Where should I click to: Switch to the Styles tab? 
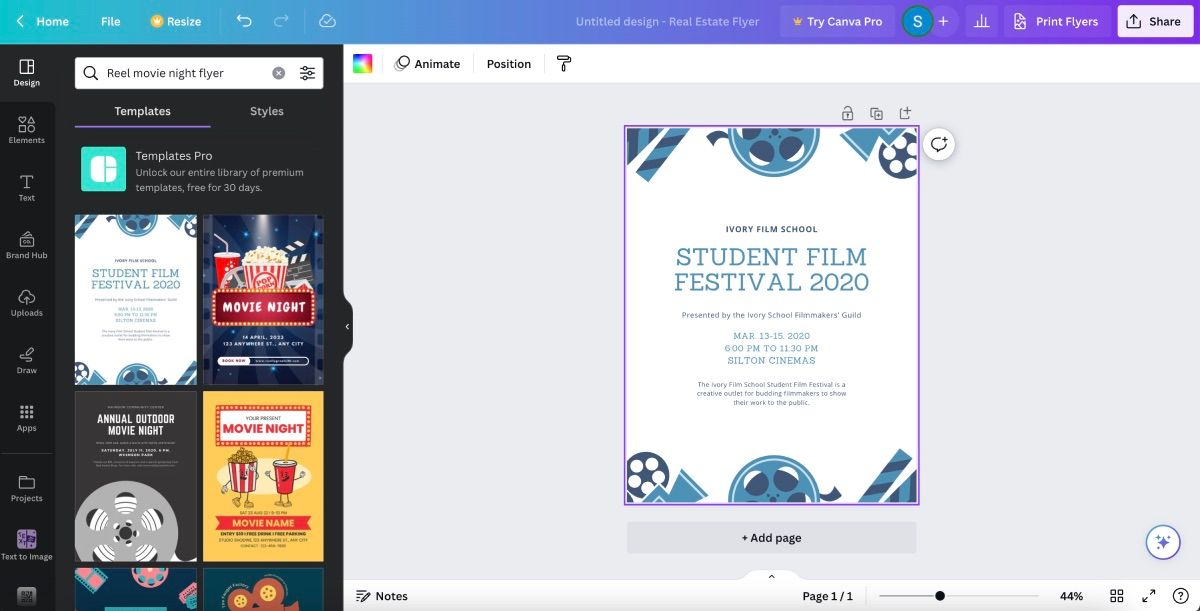pyautogui.click(x=266, y=111)
